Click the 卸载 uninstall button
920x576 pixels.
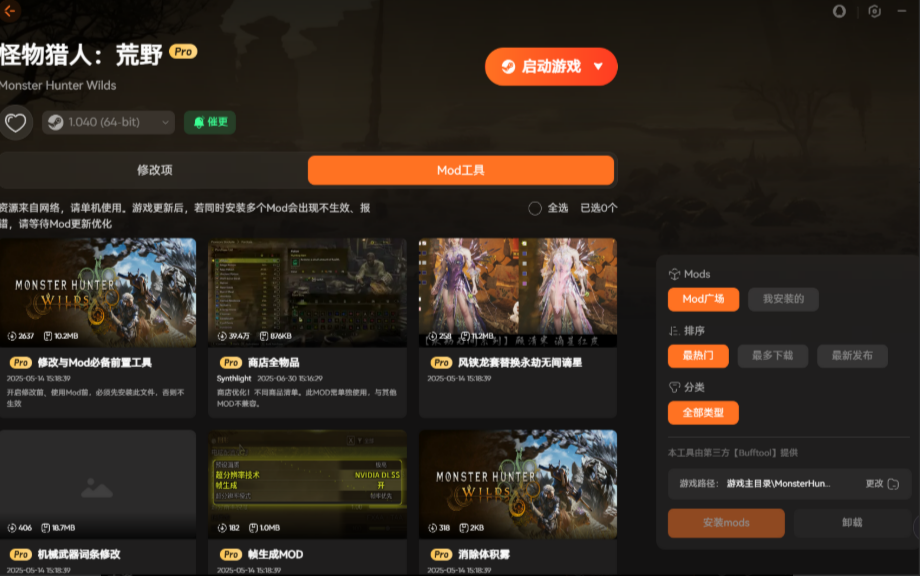[x=852, y=522]
